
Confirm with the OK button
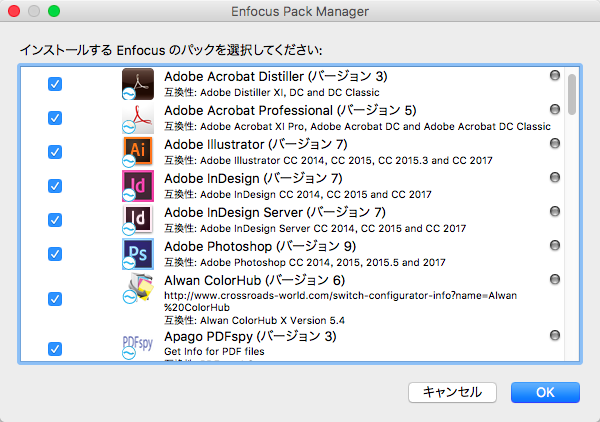[545, 393]
